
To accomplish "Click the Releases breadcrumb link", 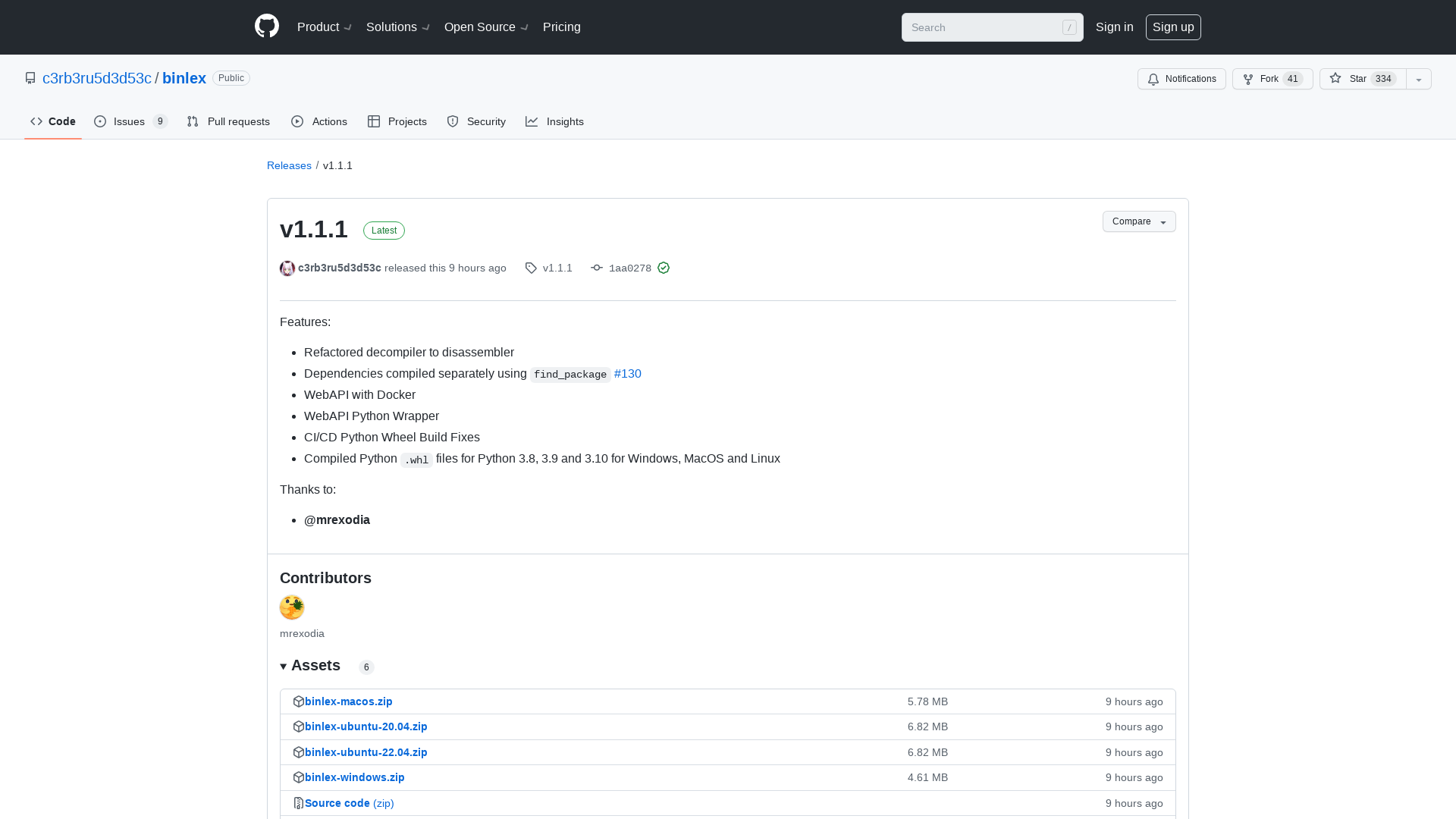I will (x=289, y=165).
